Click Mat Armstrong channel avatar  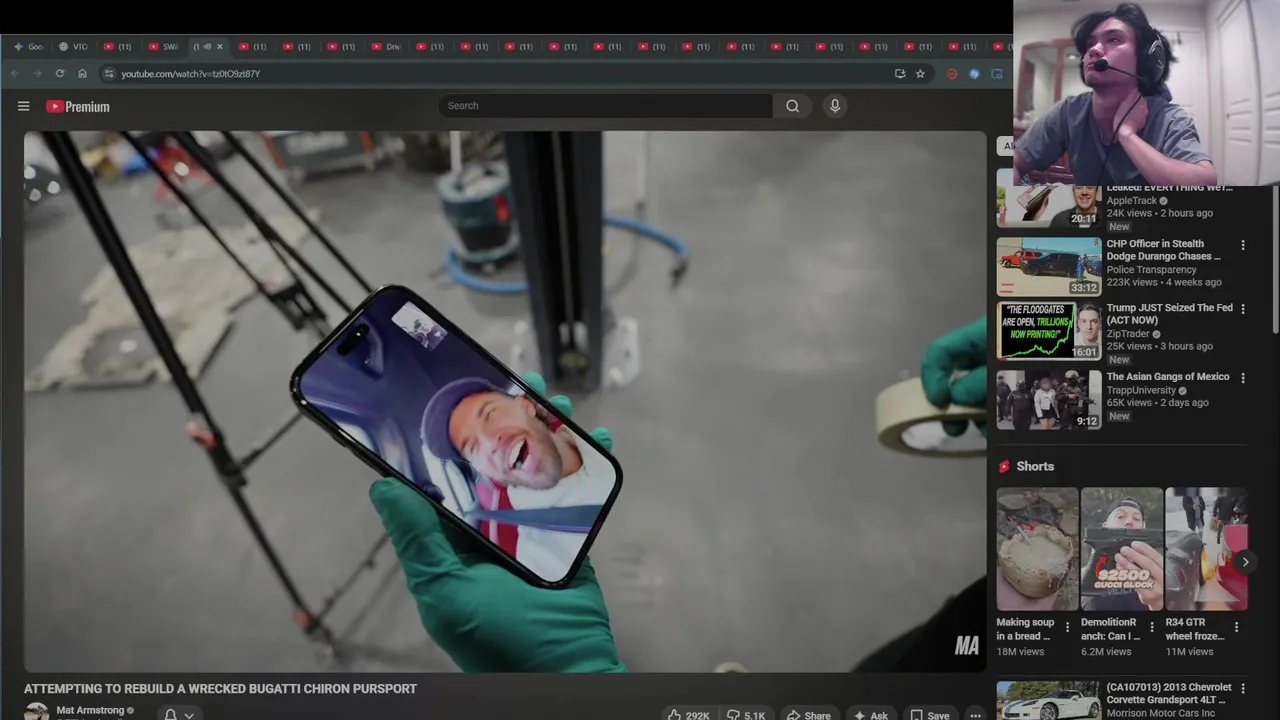tap(36, 712)
